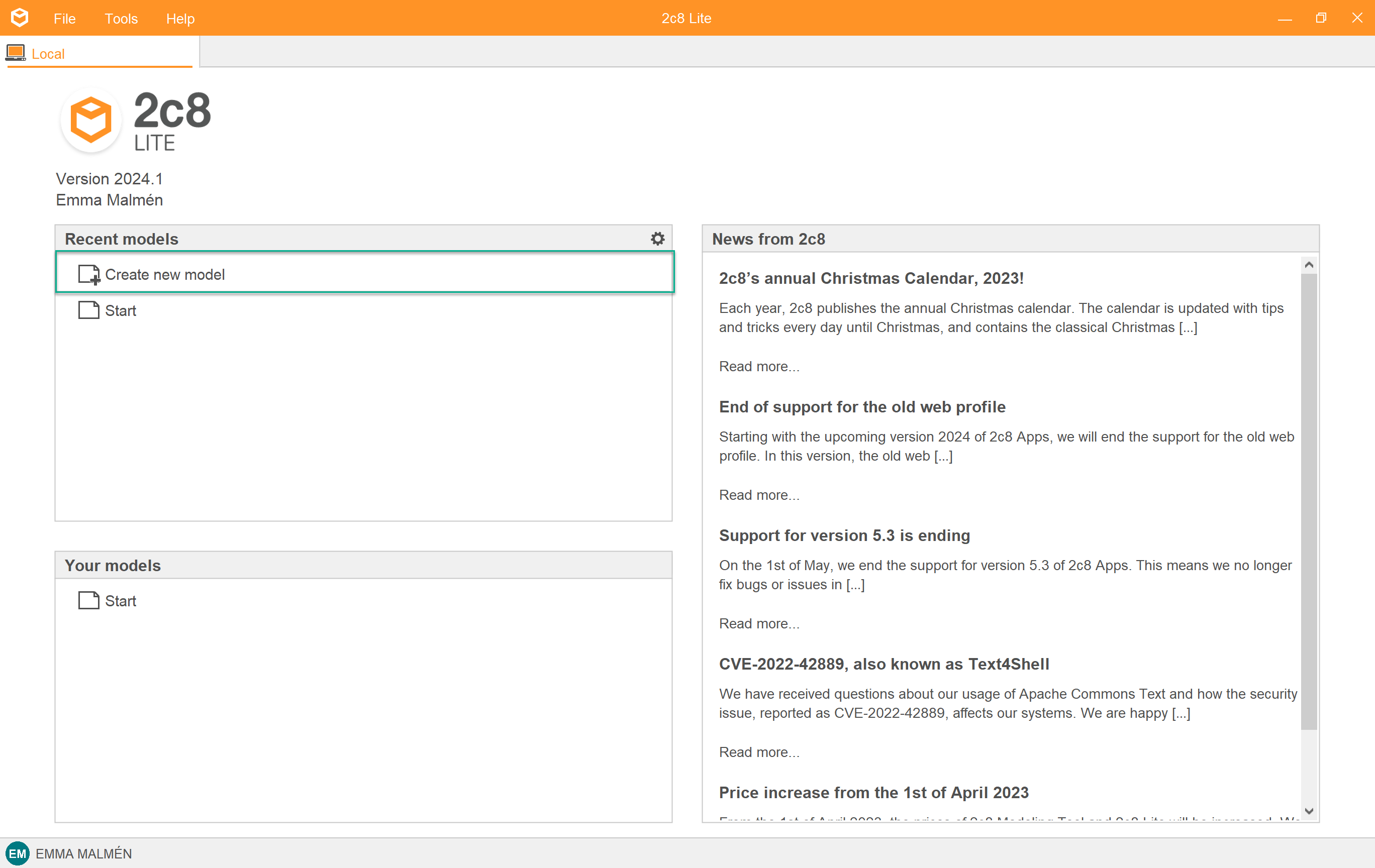Click news scrollbar up arrow
This screenshot has height=868, width=1375.
[1309, 265]
